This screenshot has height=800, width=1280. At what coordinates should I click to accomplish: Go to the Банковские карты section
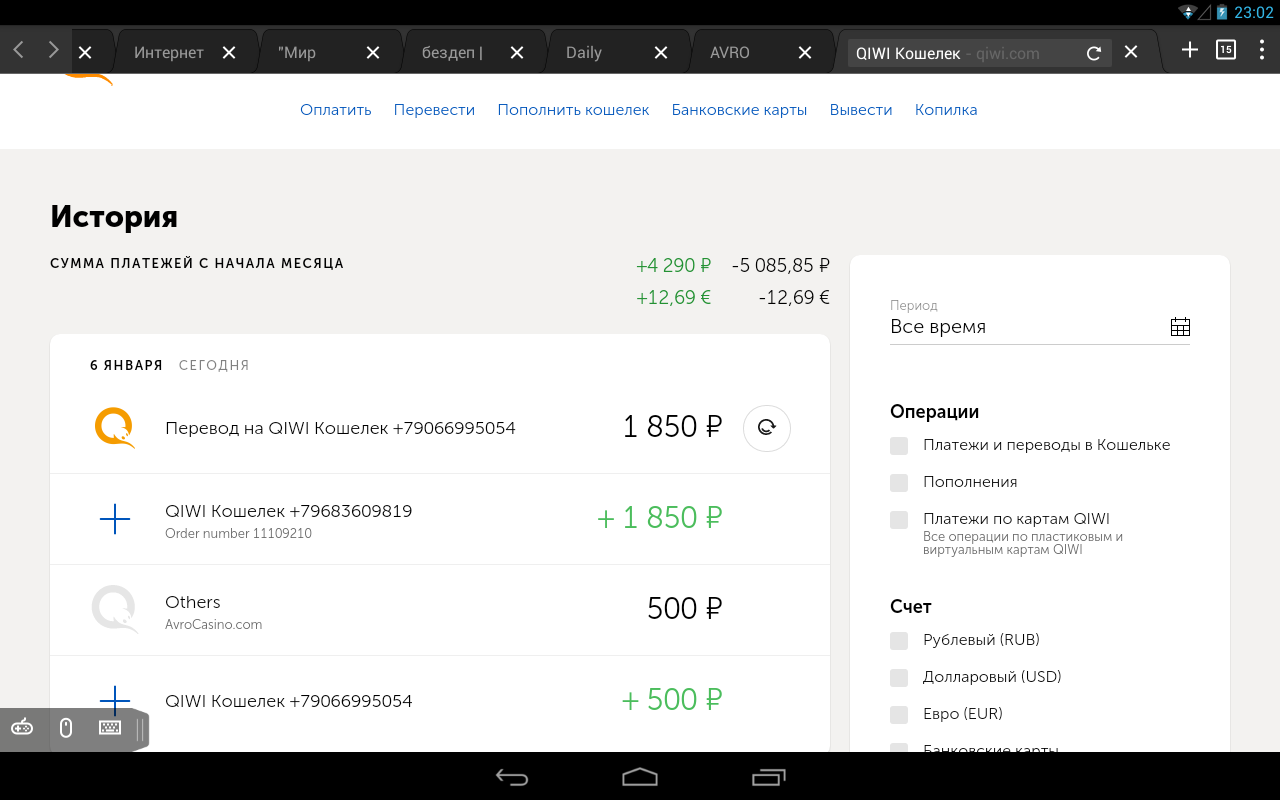(739, 110)
